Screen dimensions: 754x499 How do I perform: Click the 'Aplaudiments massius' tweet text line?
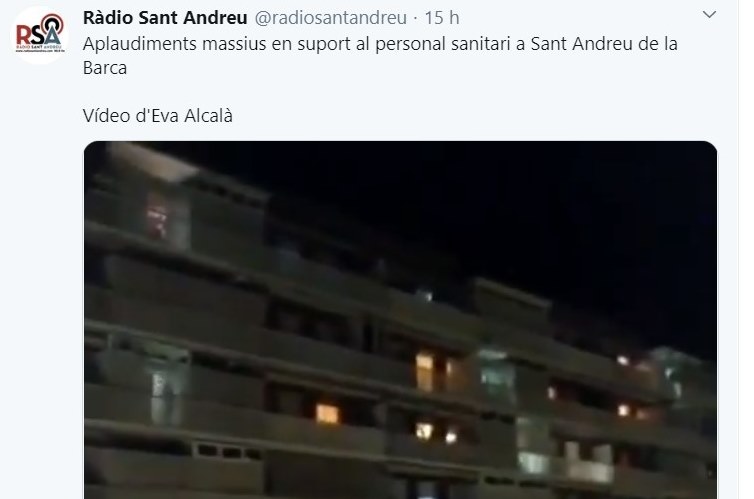(x=380, y=44)
